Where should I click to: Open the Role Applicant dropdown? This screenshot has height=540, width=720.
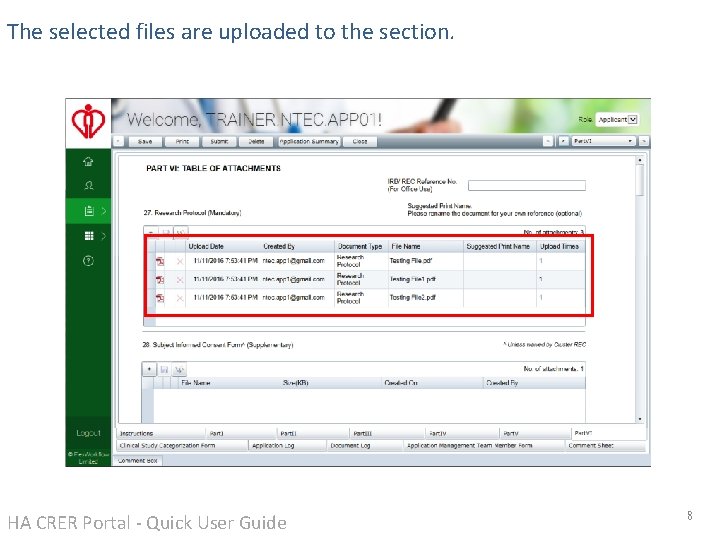[617, 119]
